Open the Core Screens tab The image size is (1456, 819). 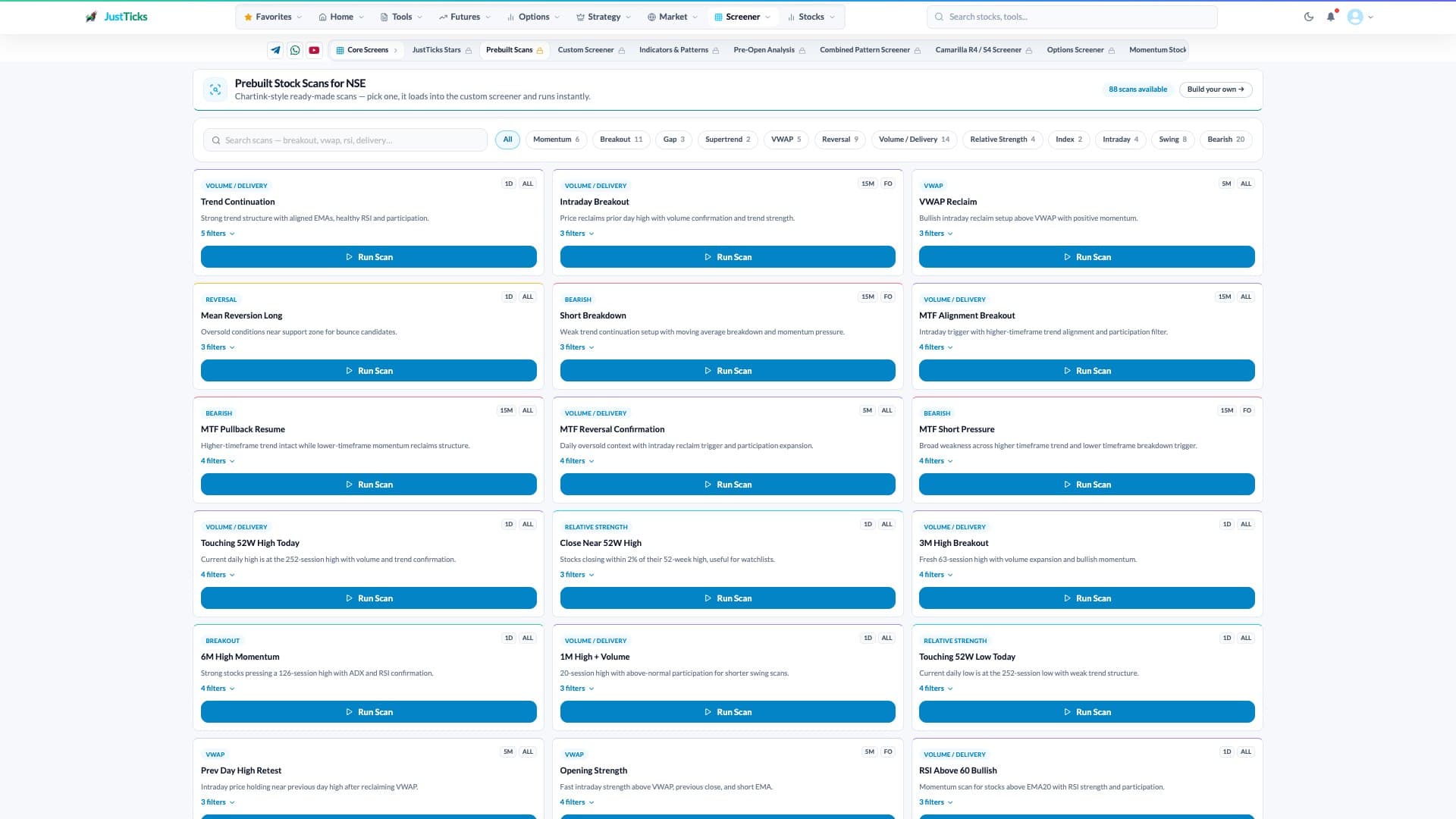click(x=367, y=50)
